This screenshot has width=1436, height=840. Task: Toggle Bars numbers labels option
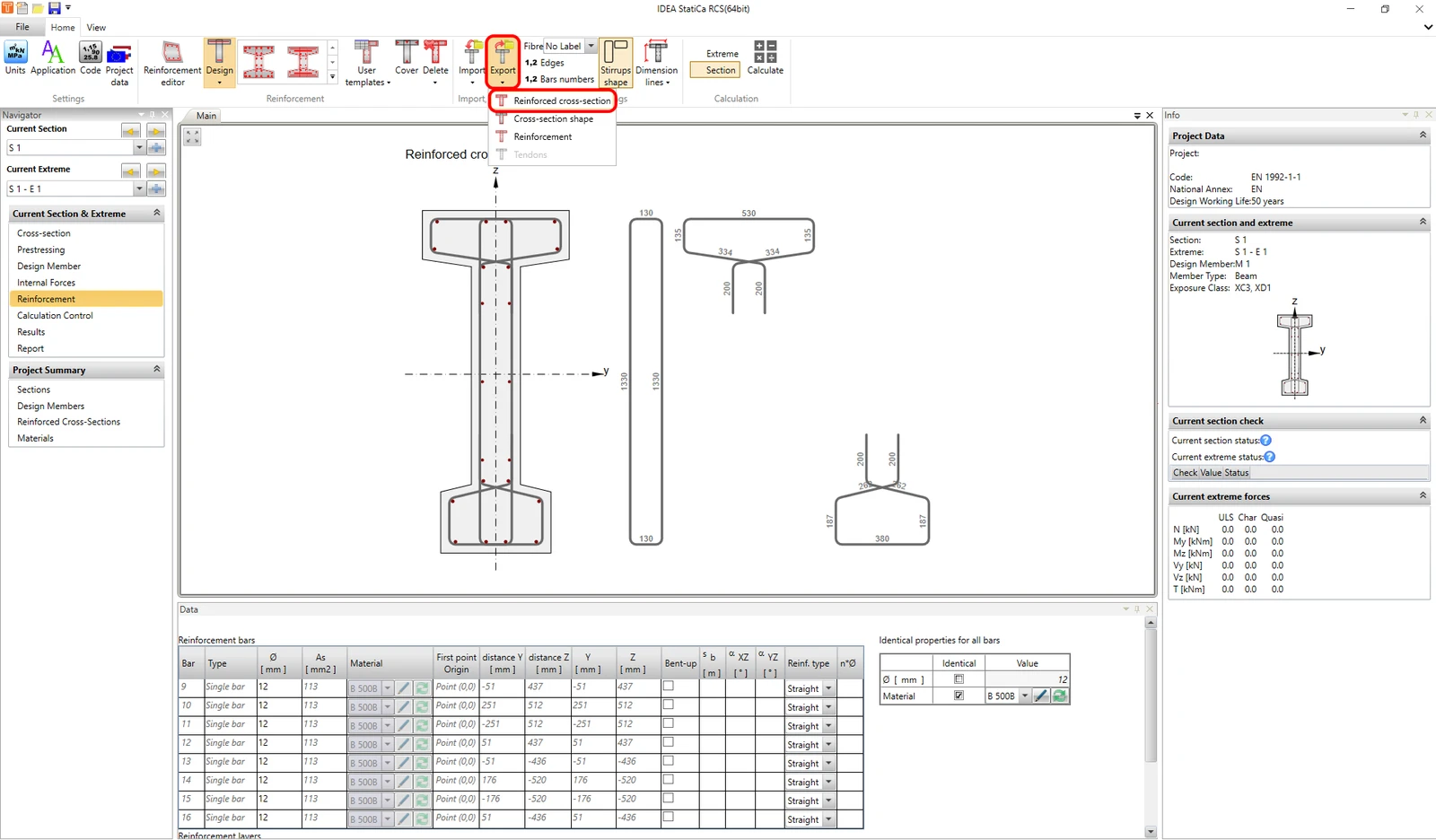point(559,79)
